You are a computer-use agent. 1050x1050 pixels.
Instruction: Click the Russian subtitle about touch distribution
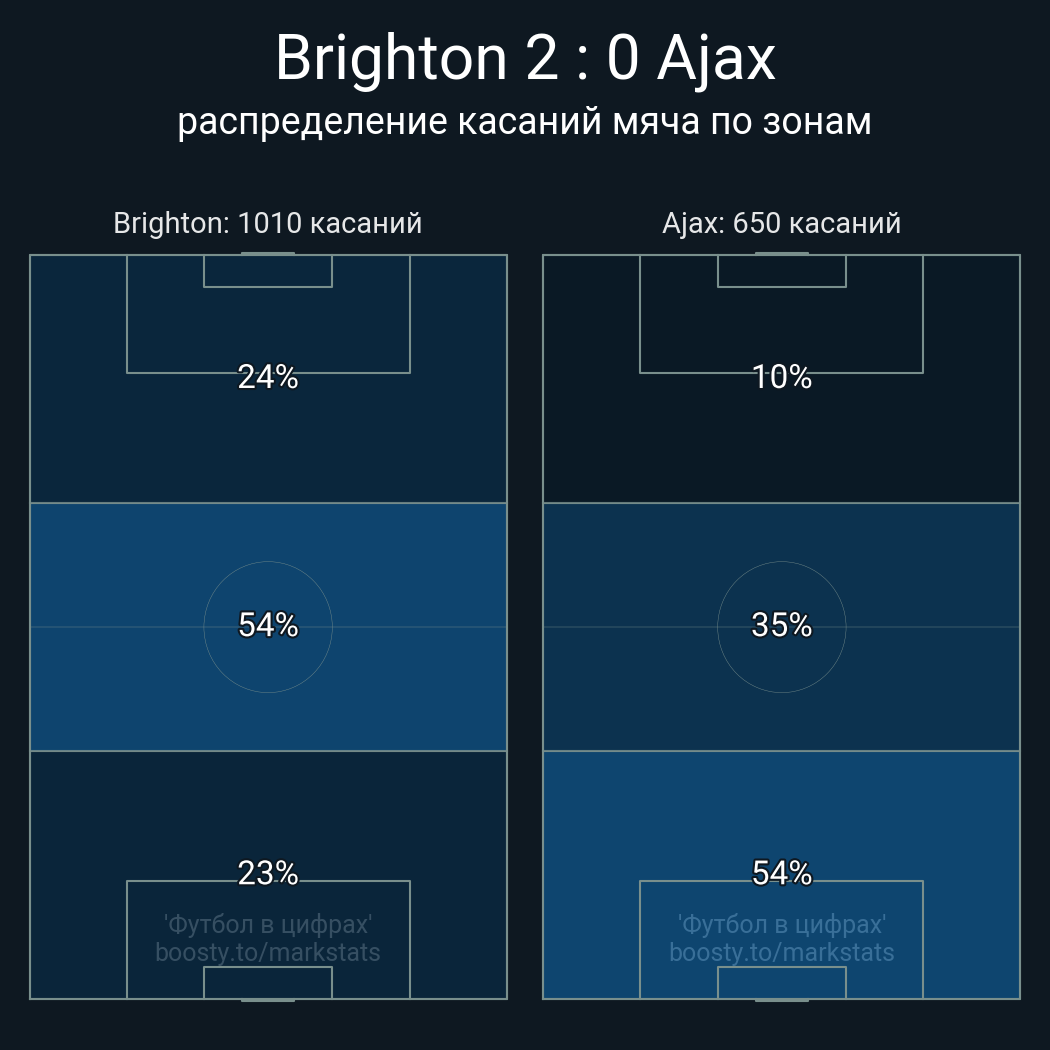pos(525,122)
